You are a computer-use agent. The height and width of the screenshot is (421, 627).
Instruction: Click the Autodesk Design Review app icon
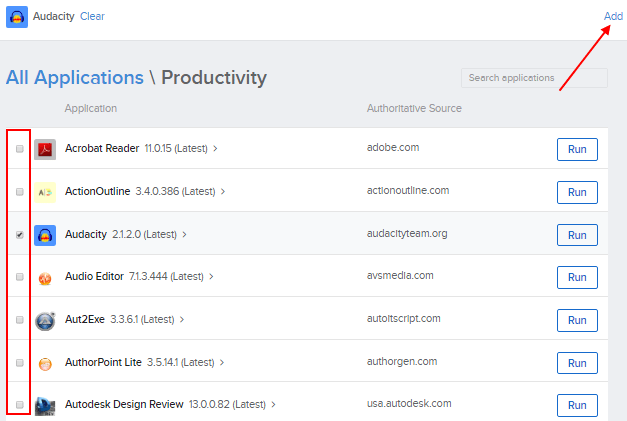pos(45,406)
